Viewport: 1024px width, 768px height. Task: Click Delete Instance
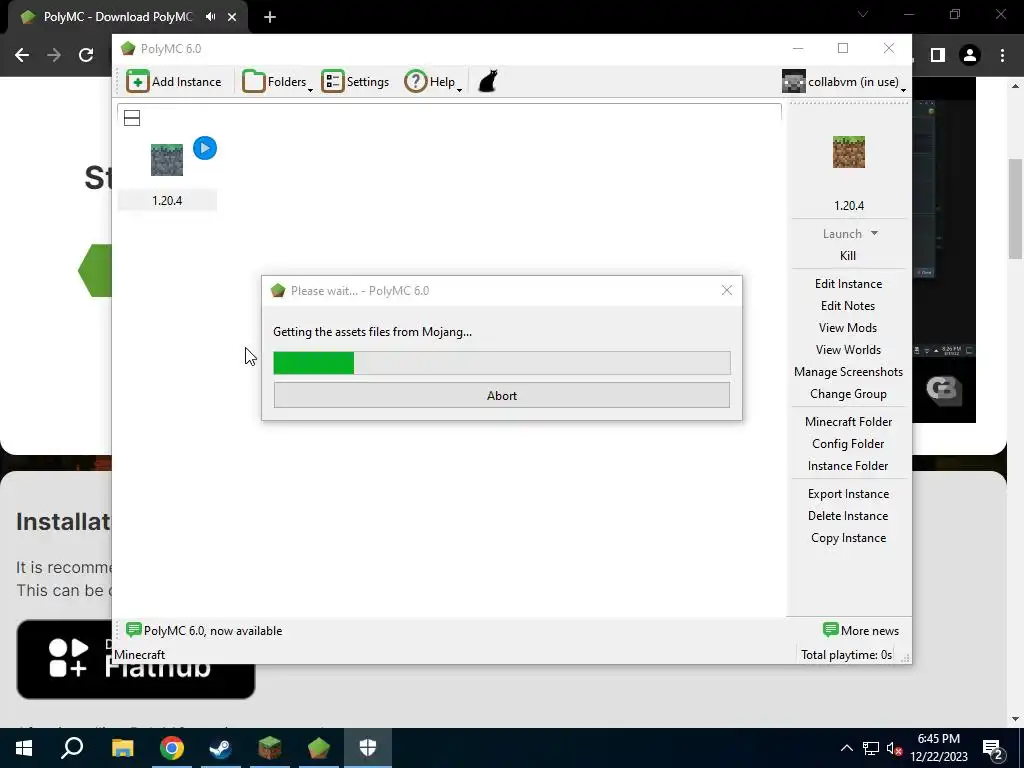[848, 516]
